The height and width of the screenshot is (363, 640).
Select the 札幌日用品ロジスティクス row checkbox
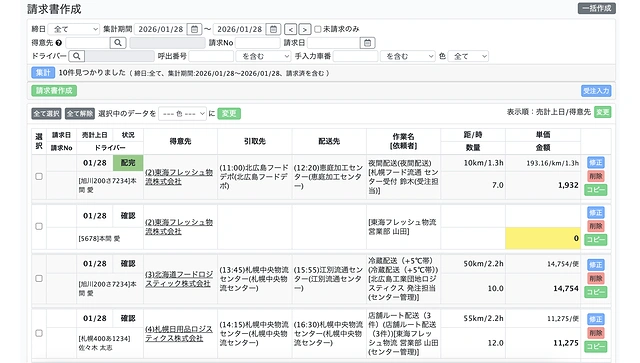click(x=39, y=333)
